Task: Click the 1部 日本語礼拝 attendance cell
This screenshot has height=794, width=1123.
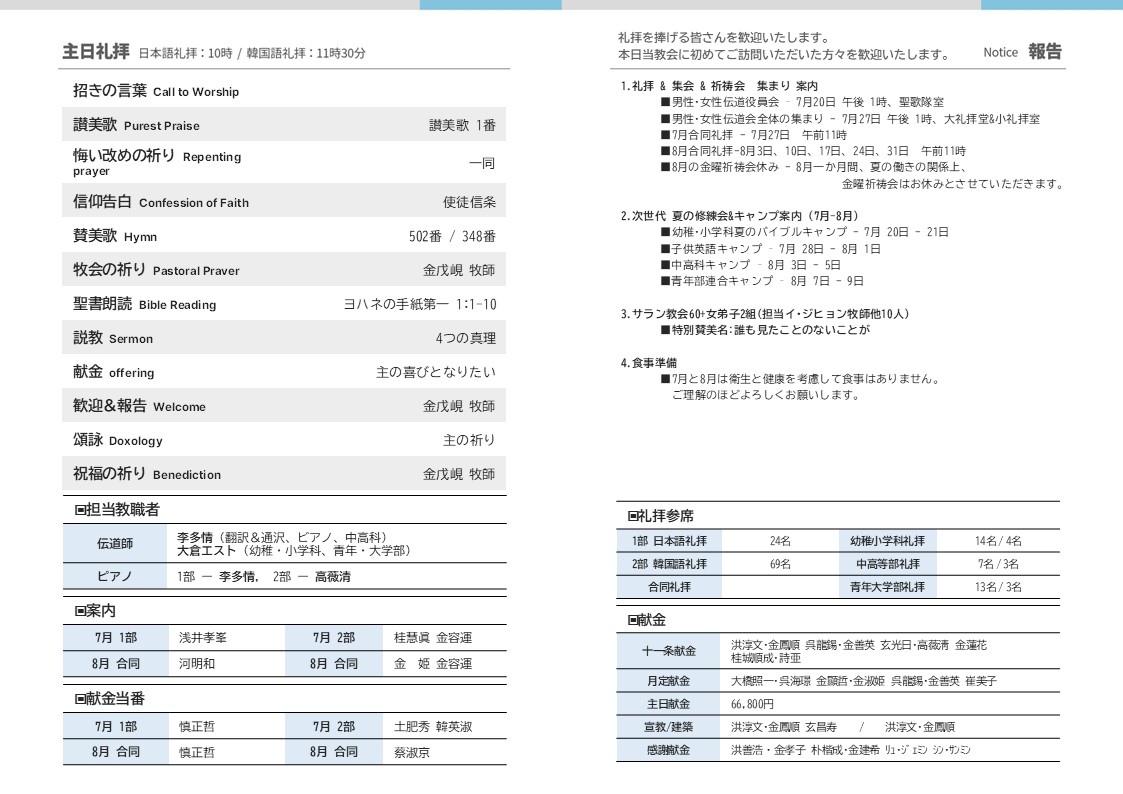Action: tap(669, 541)
